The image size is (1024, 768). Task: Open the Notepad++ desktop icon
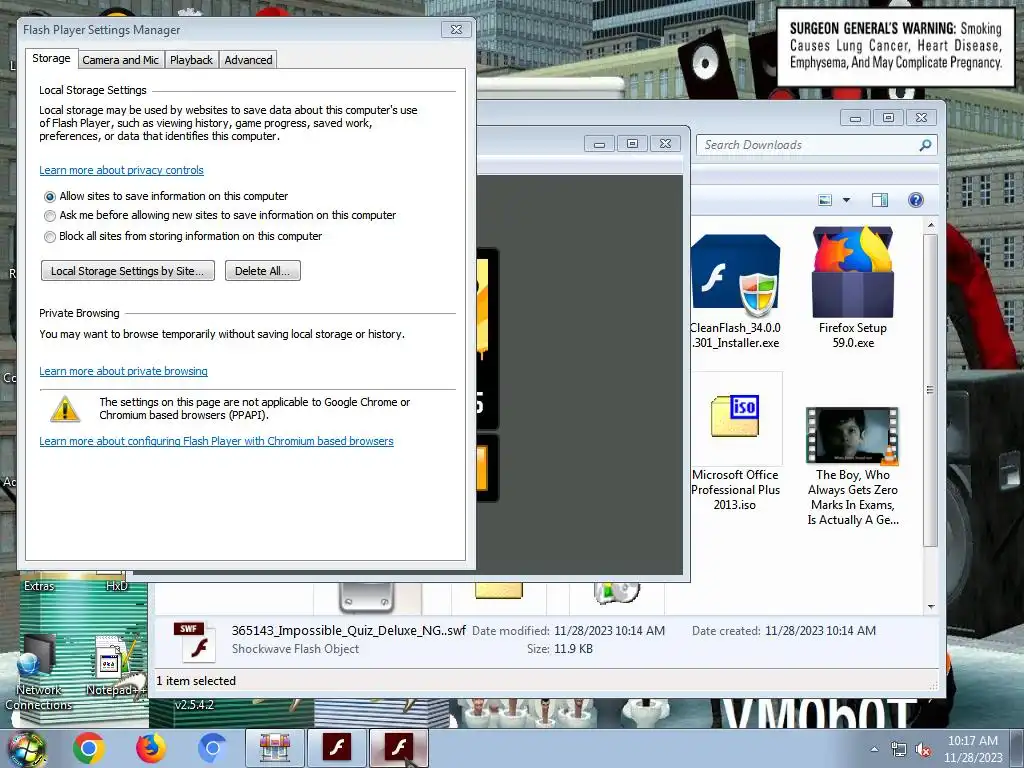[114, 666]
